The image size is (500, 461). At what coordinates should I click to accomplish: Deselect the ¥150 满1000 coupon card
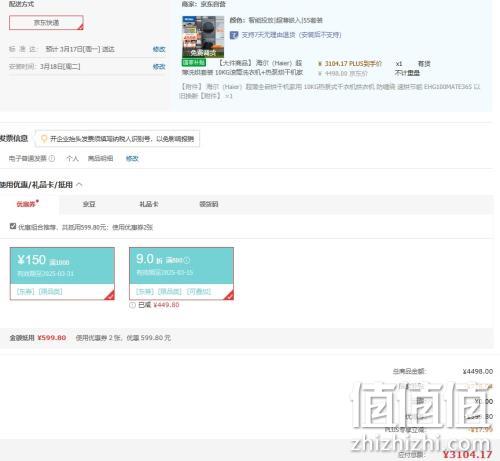62,274
